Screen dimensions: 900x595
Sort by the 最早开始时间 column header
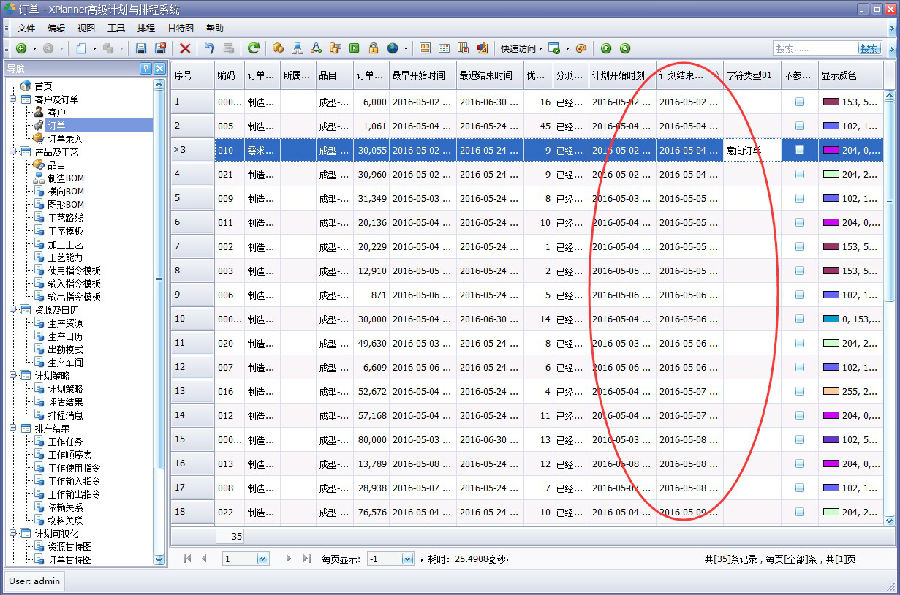[x=422, y=75]
